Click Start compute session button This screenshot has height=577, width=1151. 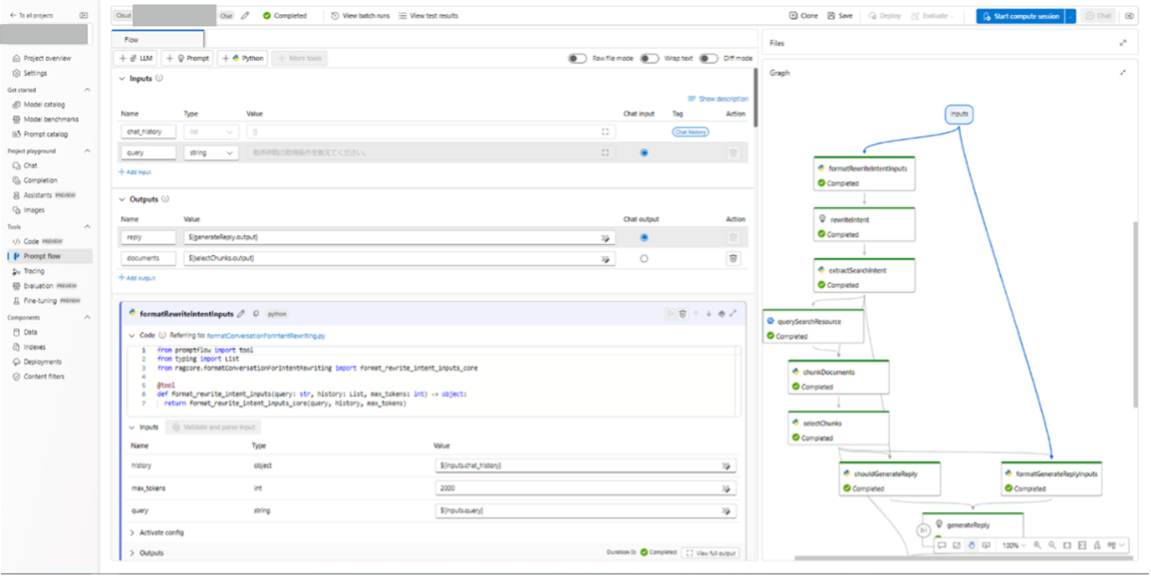coord(1021,15)
